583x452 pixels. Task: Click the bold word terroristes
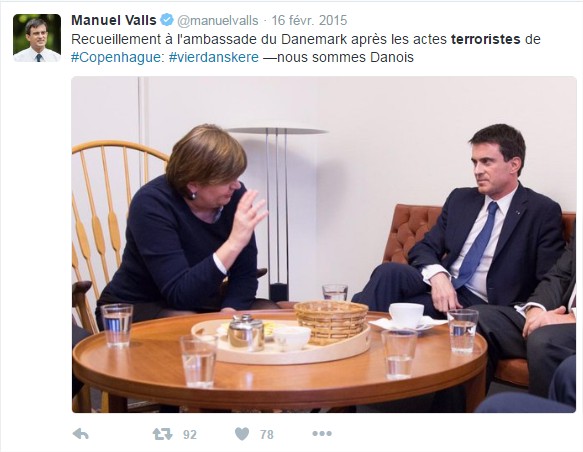coord(486,39)
